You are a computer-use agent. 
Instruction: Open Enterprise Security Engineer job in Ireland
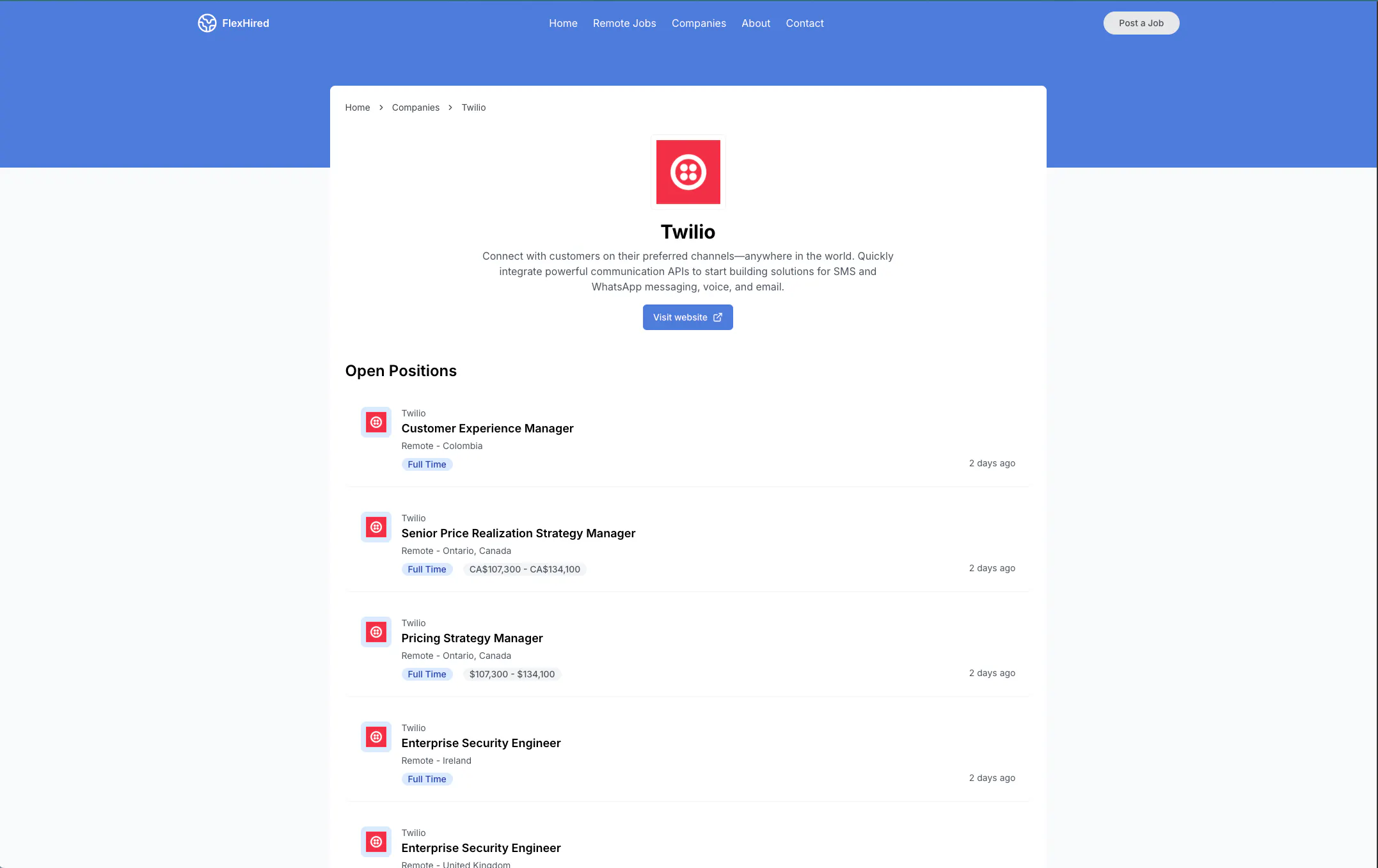pyautogui.click(x=481, y=743)
